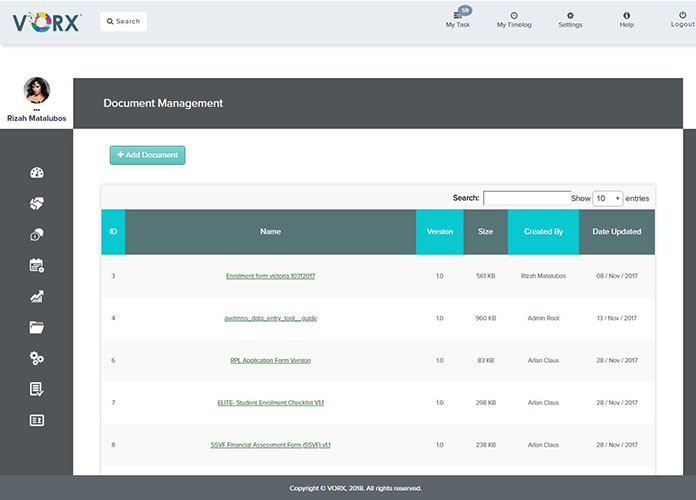This screenshot has height=500, width=696.
Task: Open the folder documents icon in sidebar
Action: [x=37, y=327]
